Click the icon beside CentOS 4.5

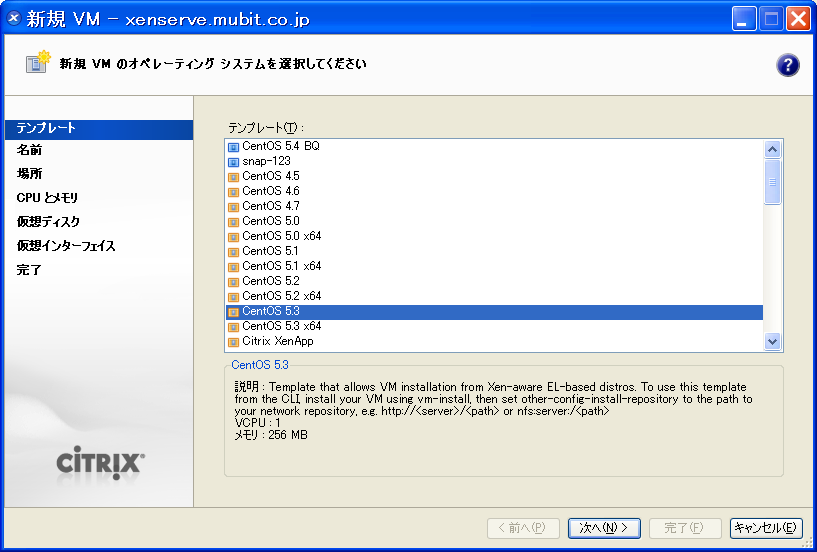[x=233, y=177]
